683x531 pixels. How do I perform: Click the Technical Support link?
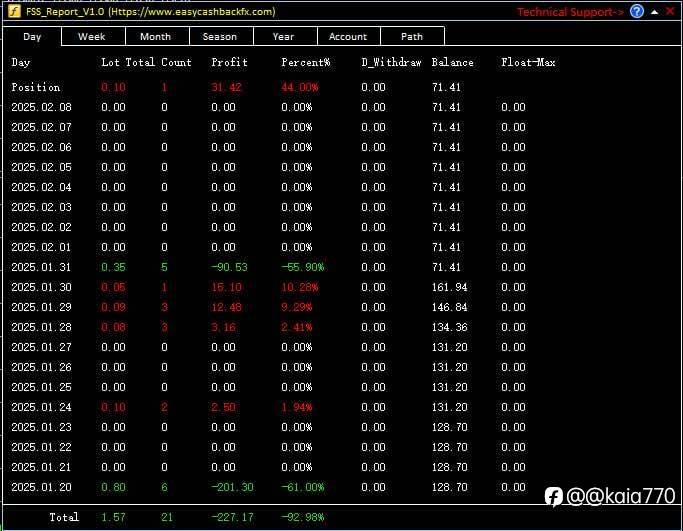(x=571, y=12)
